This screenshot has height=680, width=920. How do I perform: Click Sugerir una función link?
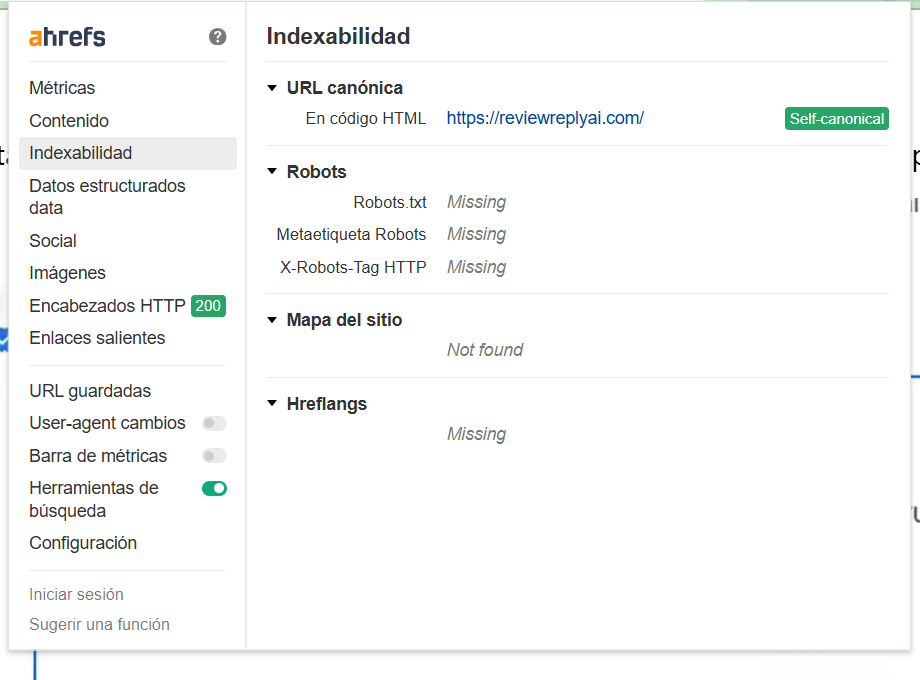pyautogui.click(x=99, y=624)
